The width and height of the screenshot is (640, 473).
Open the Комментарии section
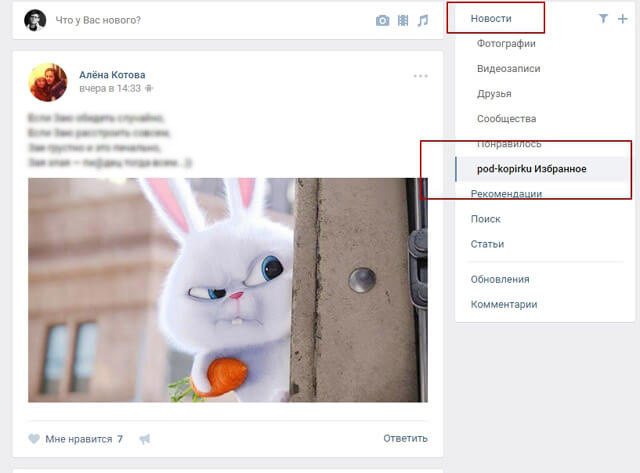(x=504, y=304)
